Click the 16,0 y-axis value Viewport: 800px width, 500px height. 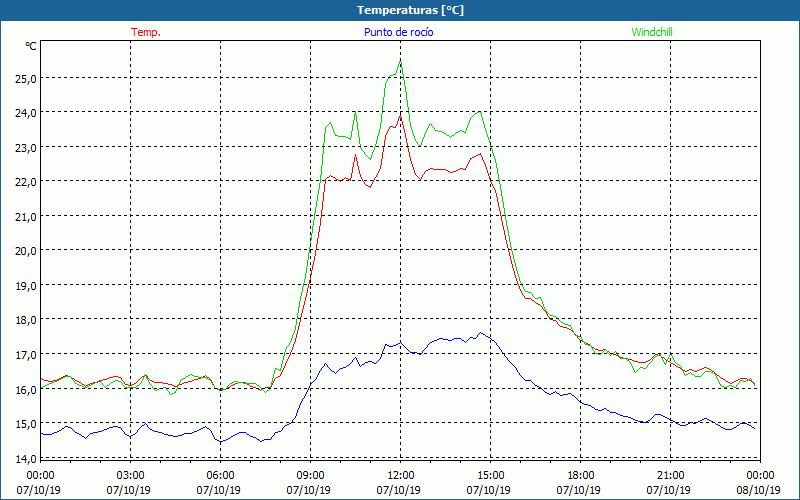tap(26, 389)
